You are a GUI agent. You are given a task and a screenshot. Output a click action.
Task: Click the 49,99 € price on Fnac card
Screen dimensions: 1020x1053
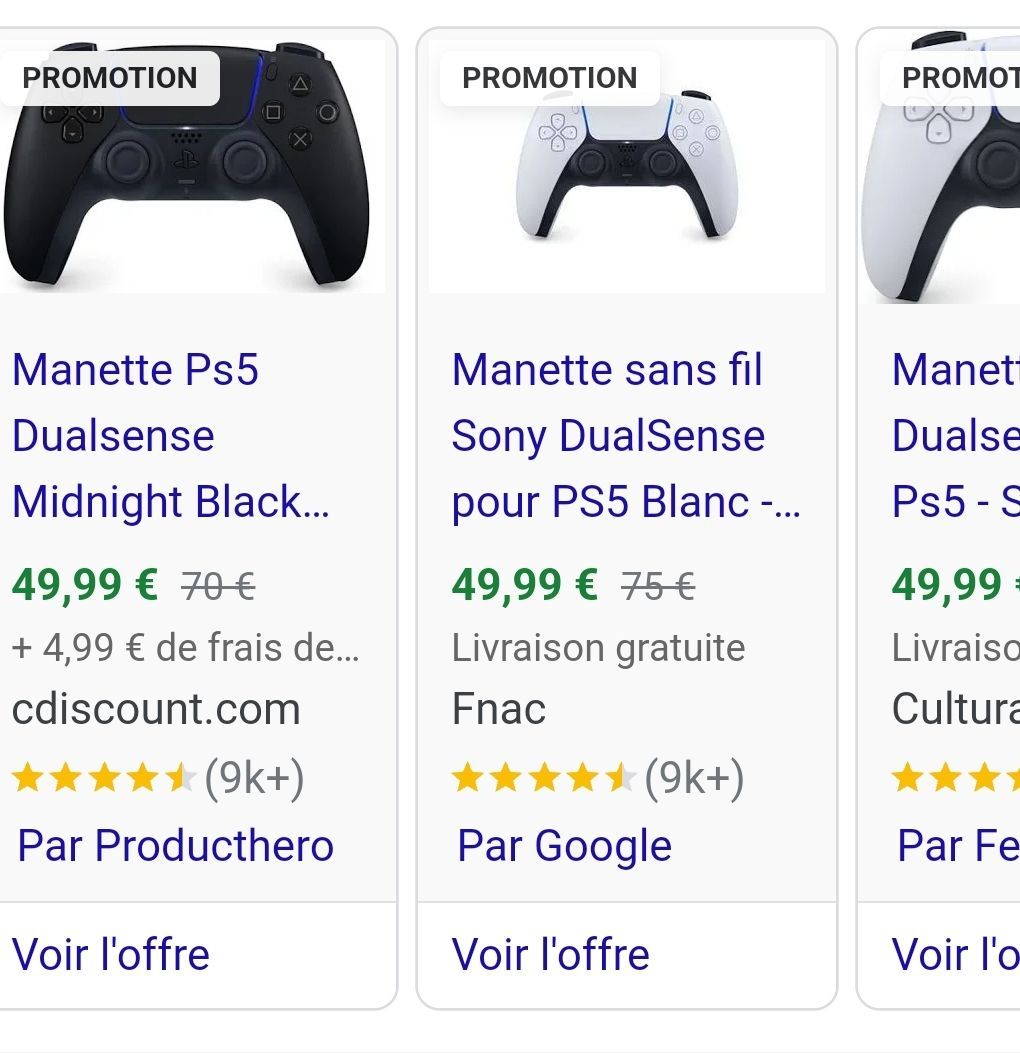(x=524, y=585)
